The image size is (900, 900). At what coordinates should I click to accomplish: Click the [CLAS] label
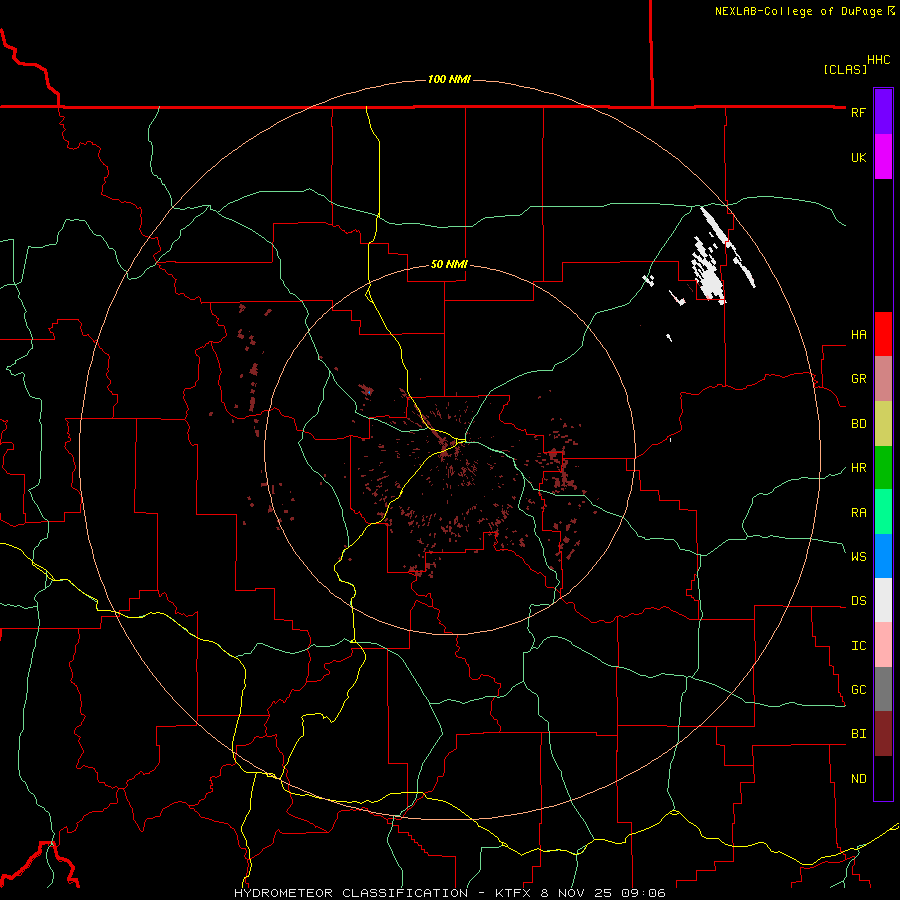click(845, 69)
